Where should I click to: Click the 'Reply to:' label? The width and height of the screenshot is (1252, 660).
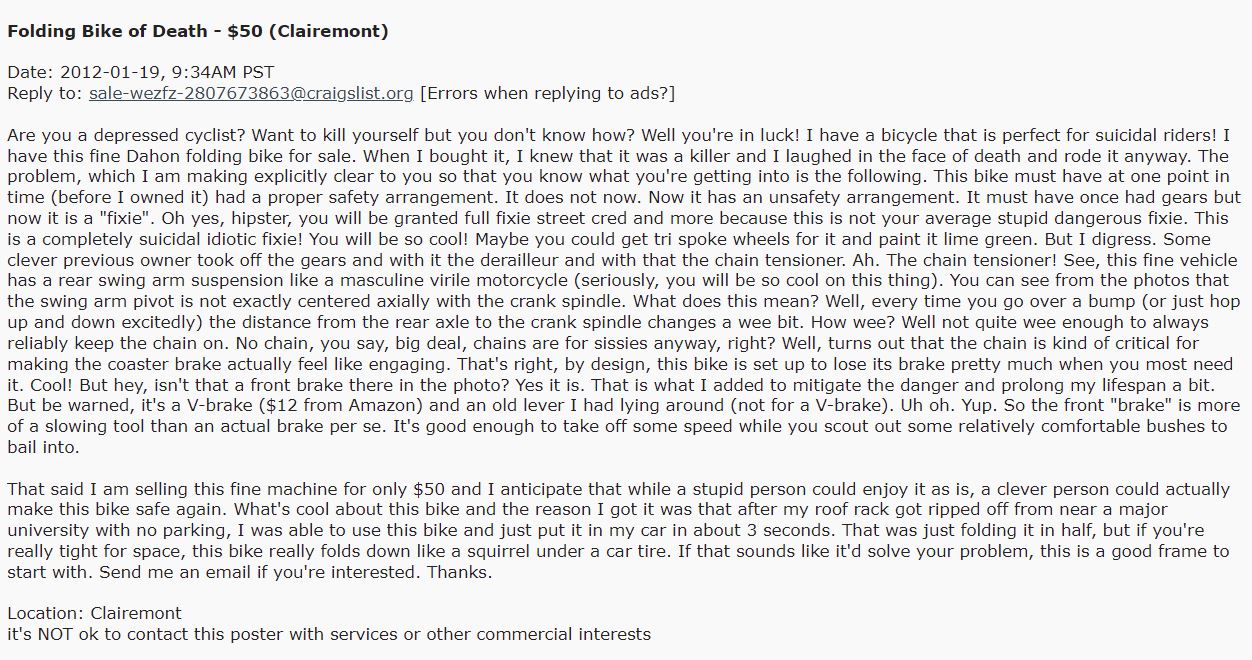pos(45,93)
